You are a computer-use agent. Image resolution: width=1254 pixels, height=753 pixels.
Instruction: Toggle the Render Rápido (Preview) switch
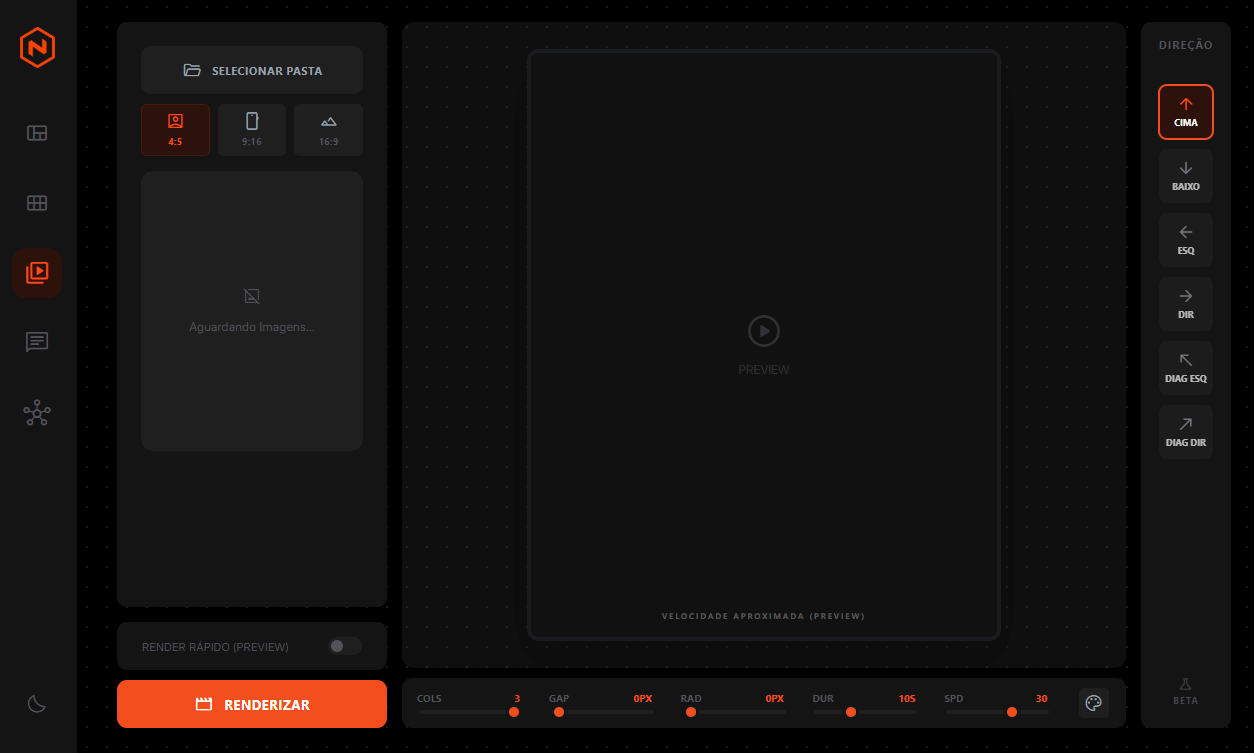point(345,646)
